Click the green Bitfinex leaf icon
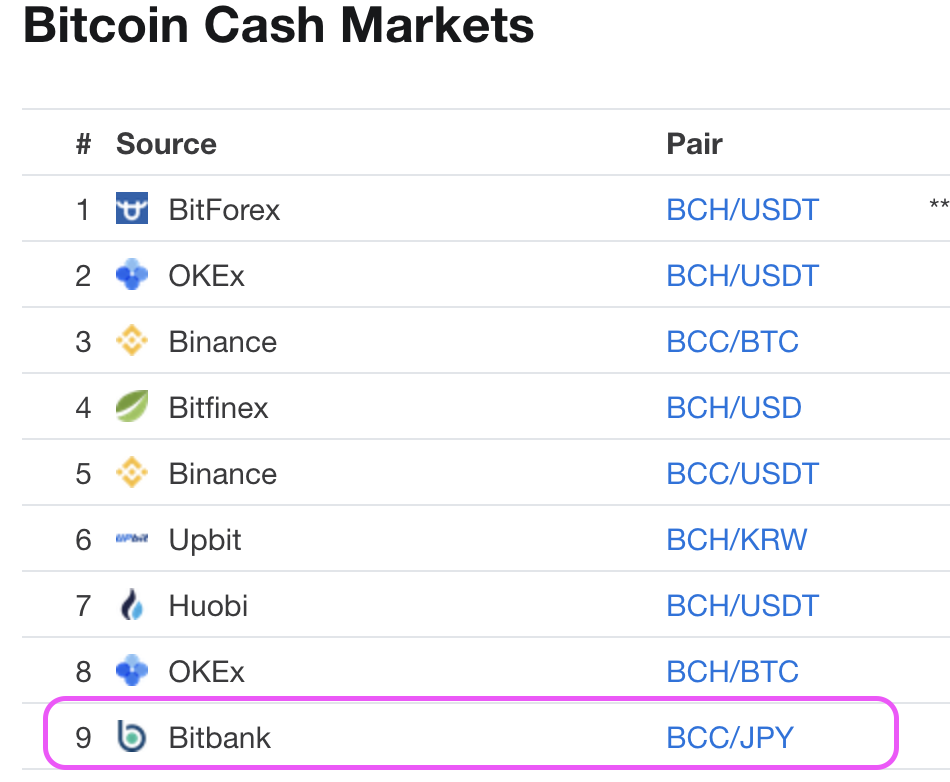The image size is (950, 782). 131,406
